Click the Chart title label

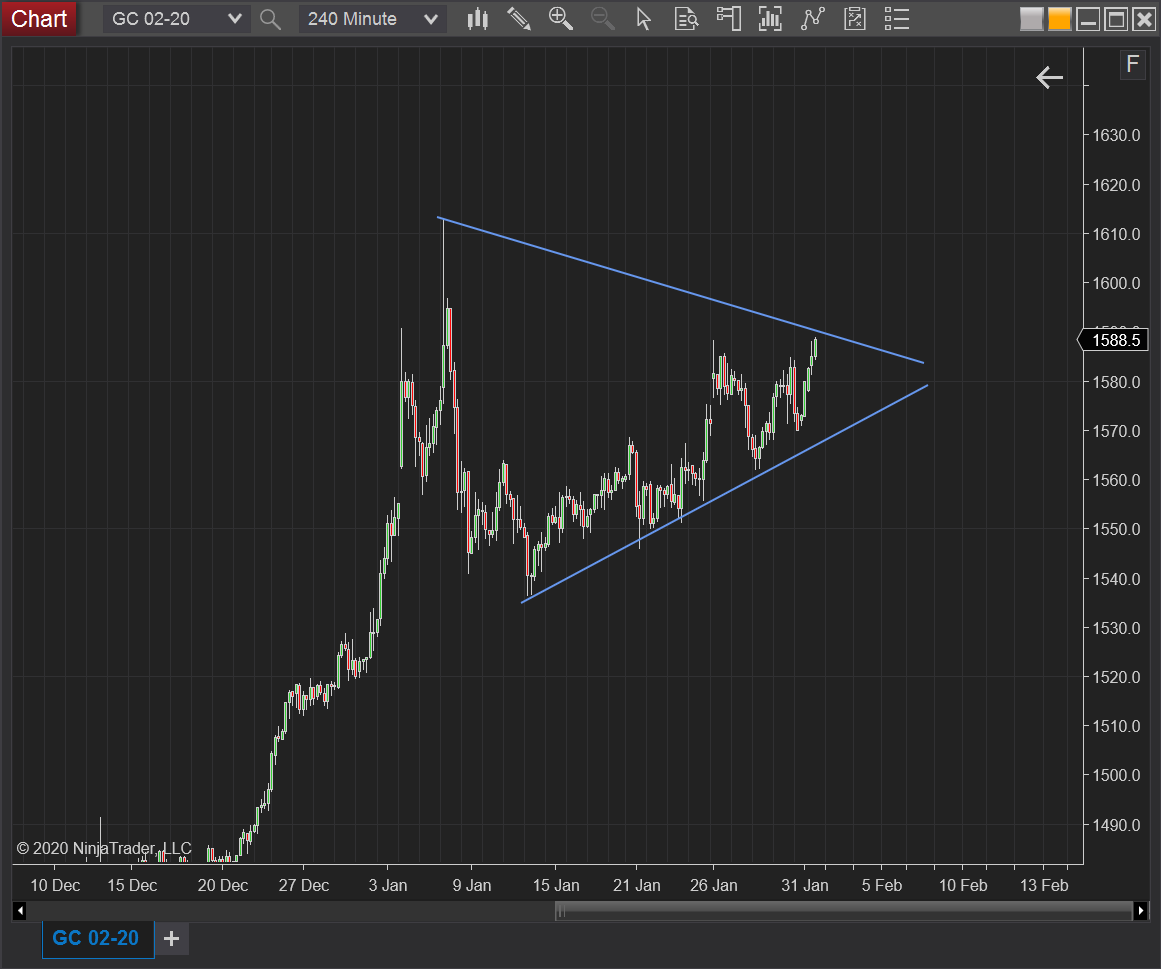click(39, 19)
